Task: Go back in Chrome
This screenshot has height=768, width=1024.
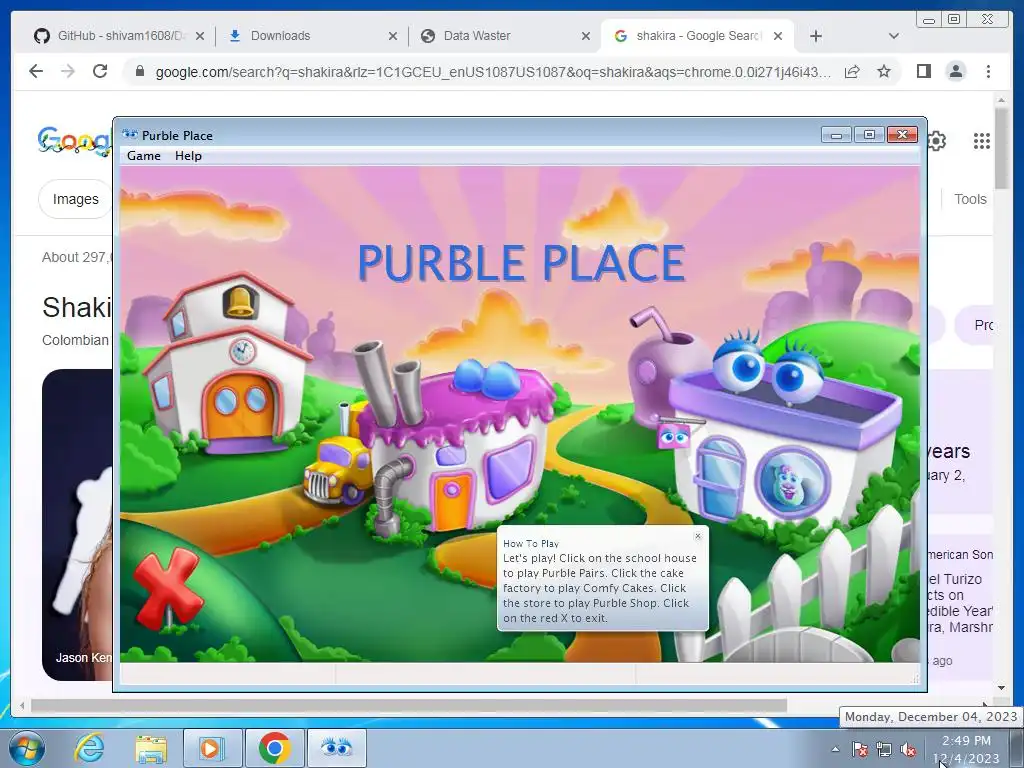Action: click(36, 71)
